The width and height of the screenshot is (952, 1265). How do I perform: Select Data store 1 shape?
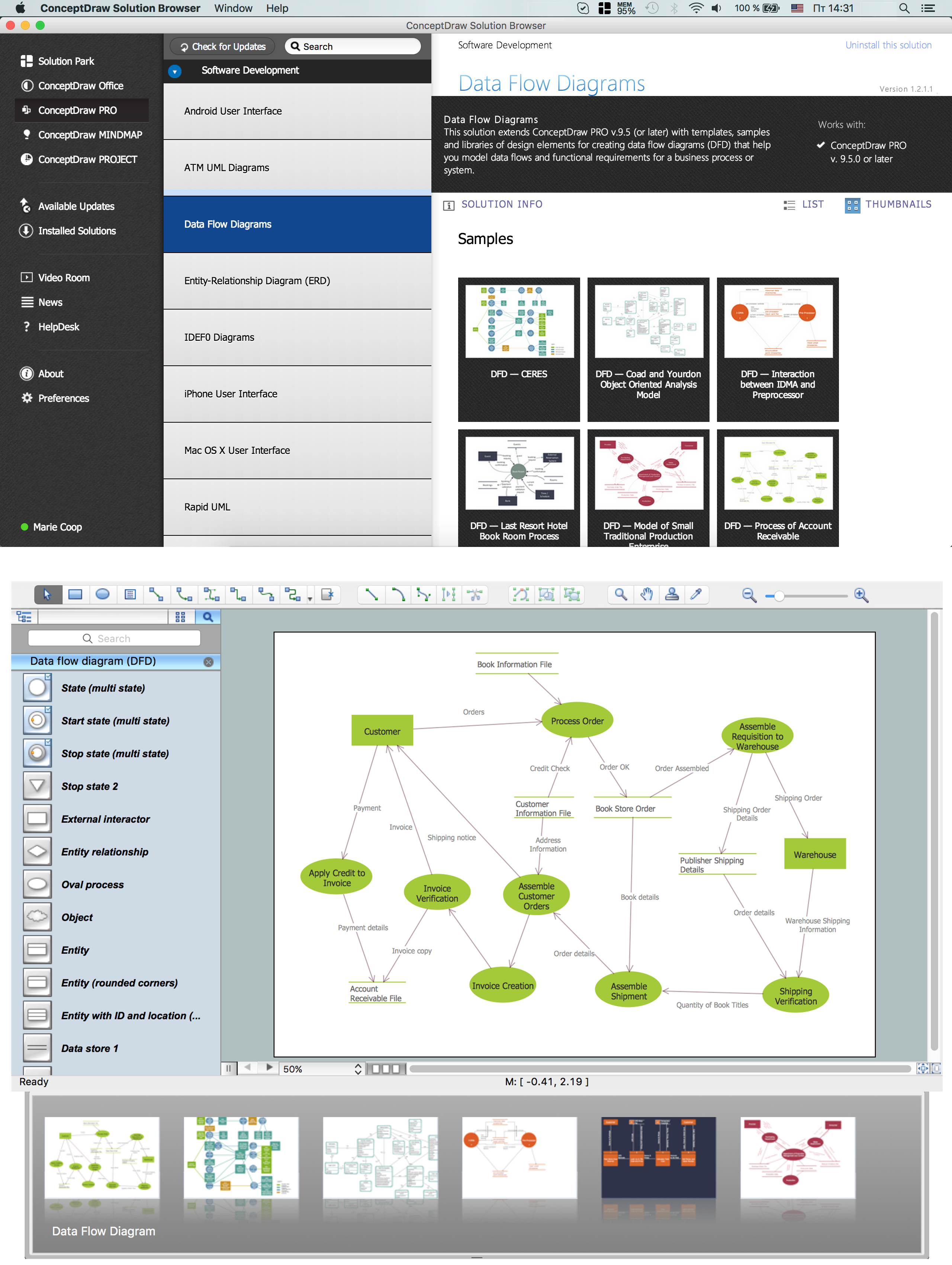pyautogui.click(x=116, y=1048)
